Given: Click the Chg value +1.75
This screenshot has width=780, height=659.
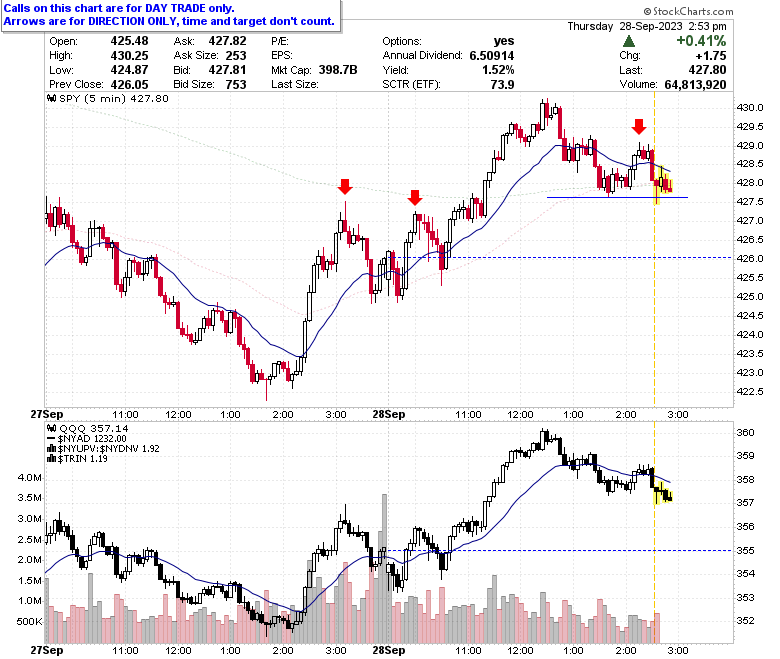Looking at the screenshot, I should tap(711, 55).
